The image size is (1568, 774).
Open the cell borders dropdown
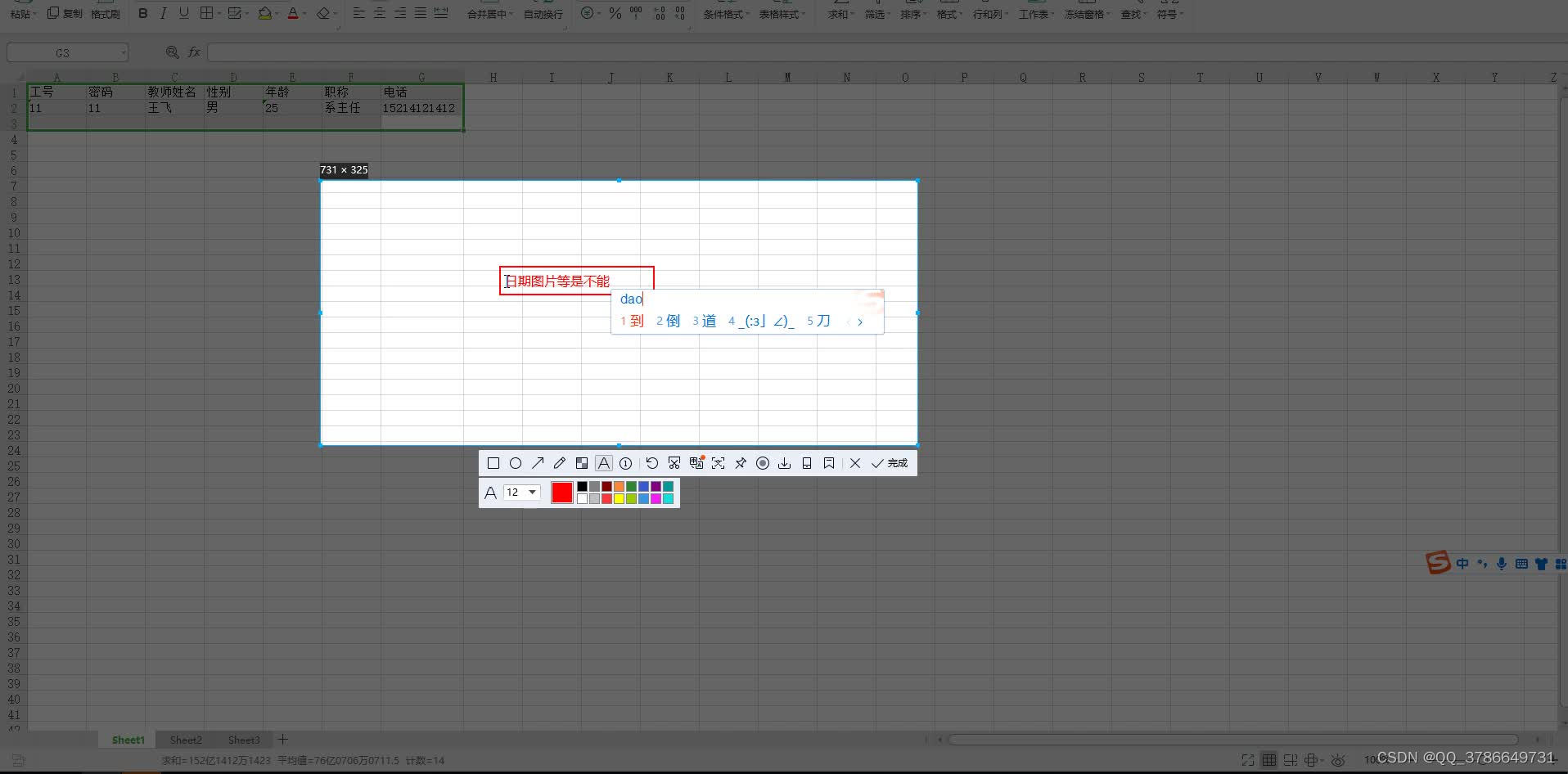click(x=218, y=14)
